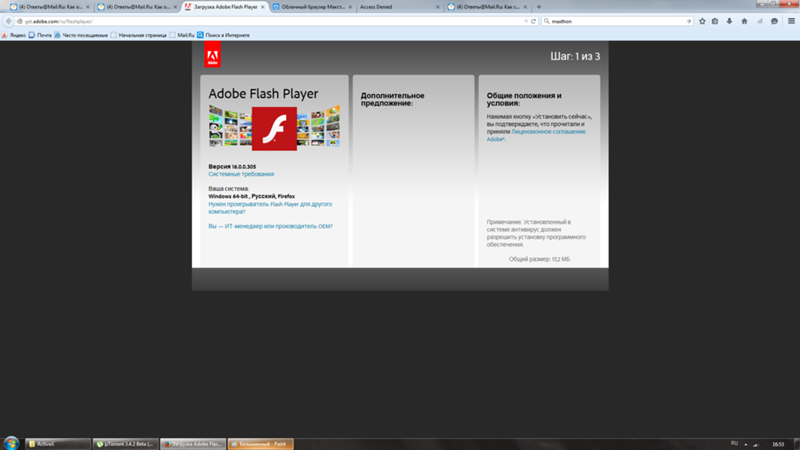Image resolution: width=800 pixels, height=450 pixels.
Task: Click the red Flash Player logo image
Action: (274, 129)
